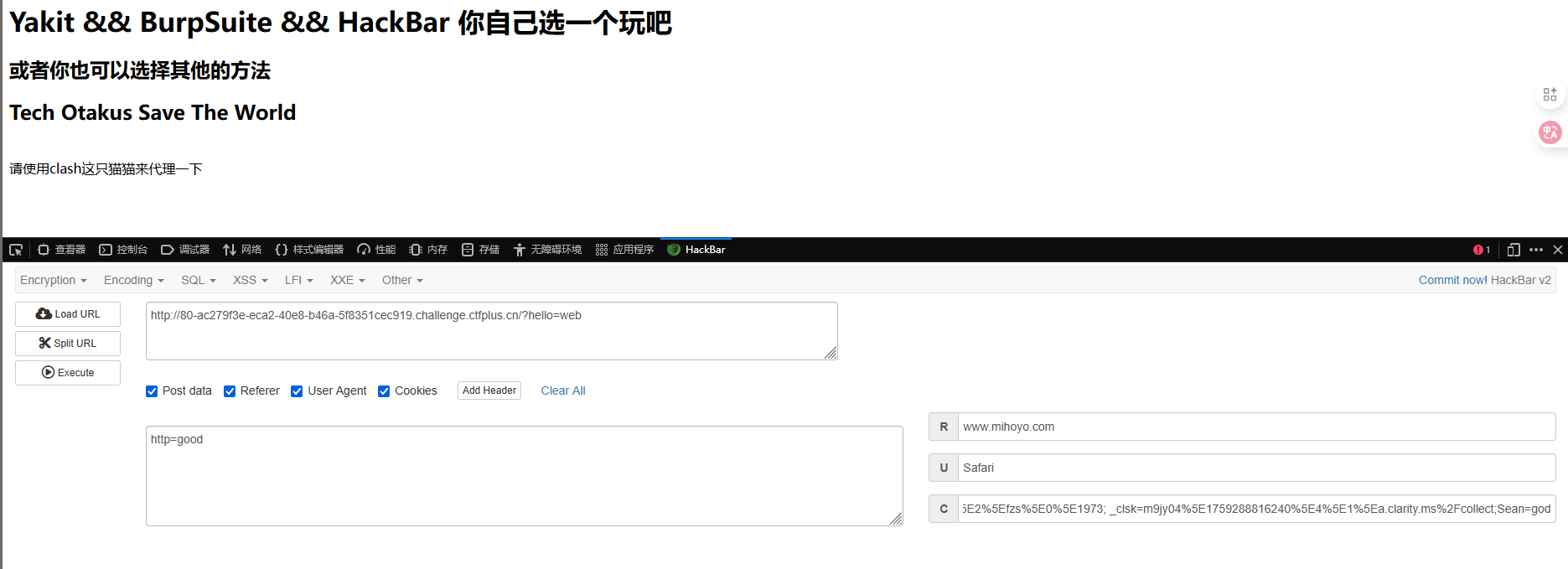Toggle responsive design mode icon
This screenshot has height=569, width=1568.
point(1514,250)
